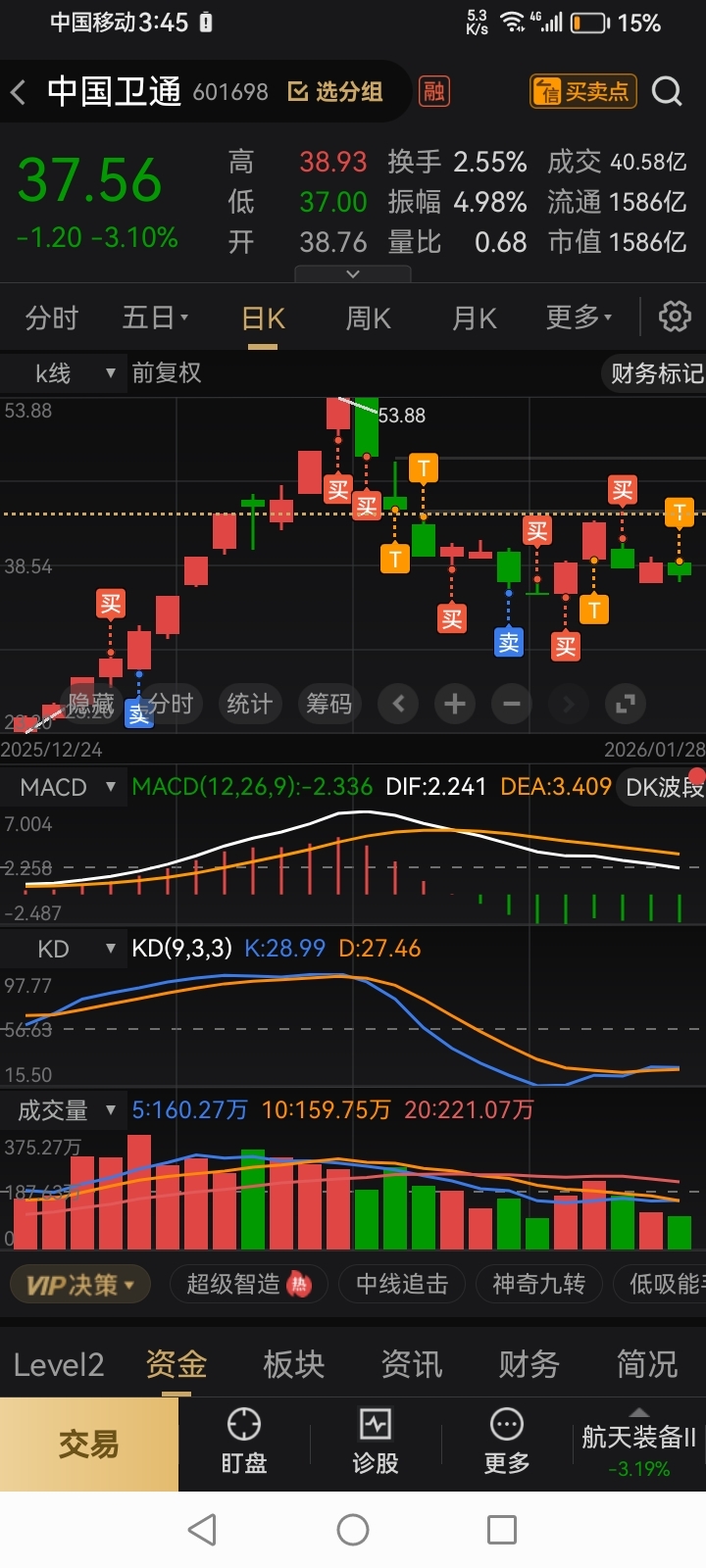The height and width of the screenshot is (1568, 706).
Task: Select the 中线追击 strategy chip
Action: coord(402,1284)
